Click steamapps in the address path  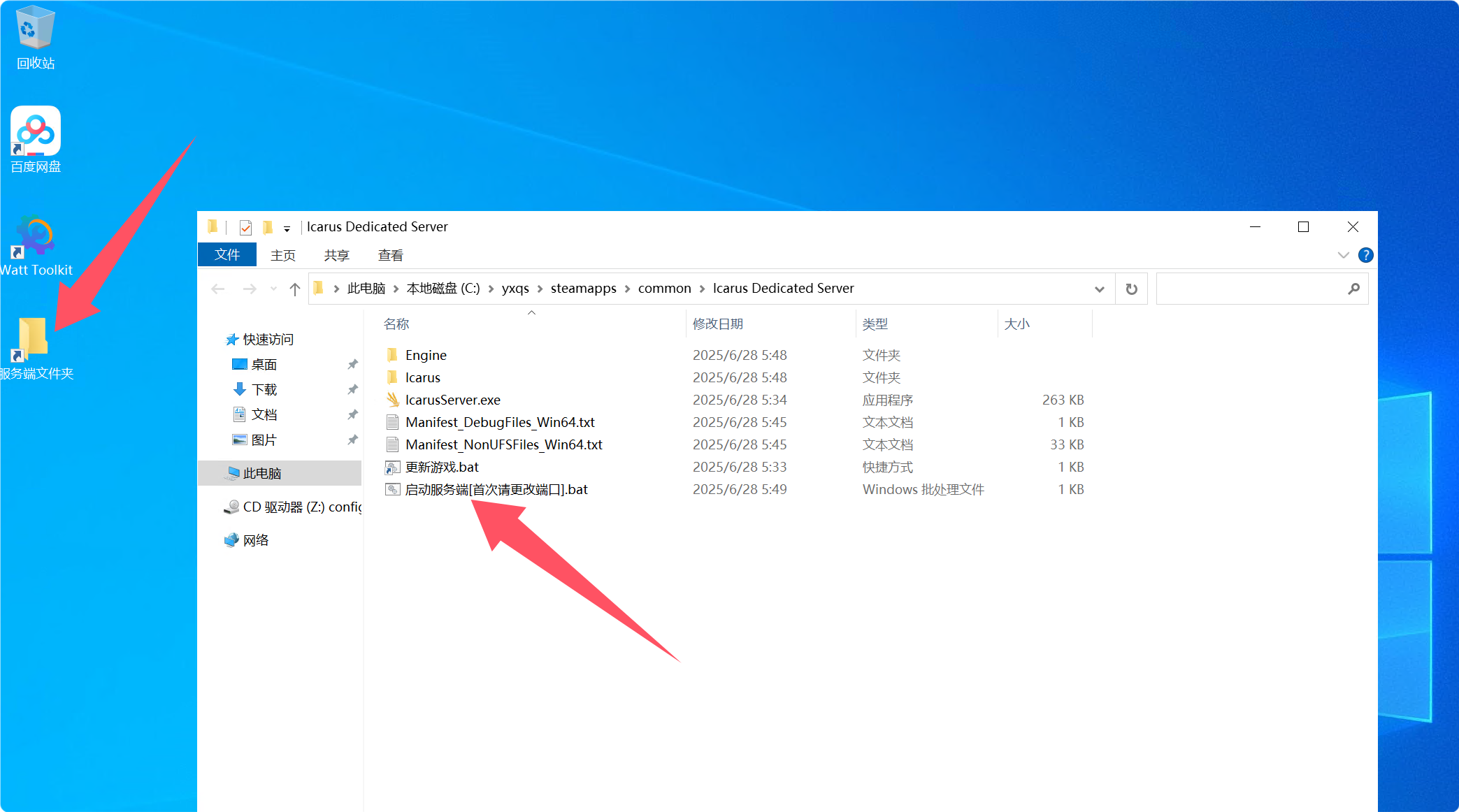tap(584, 289)
